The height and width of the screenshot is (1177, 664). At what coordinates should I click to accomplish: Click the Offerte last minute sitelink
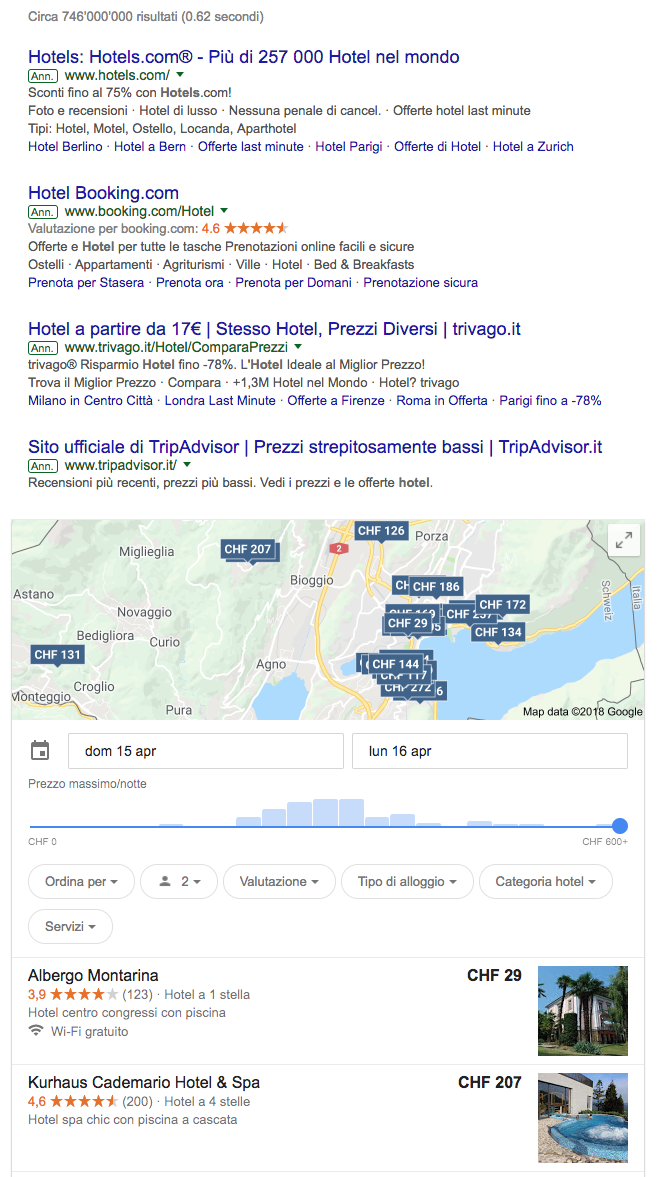tap(251, 146)
